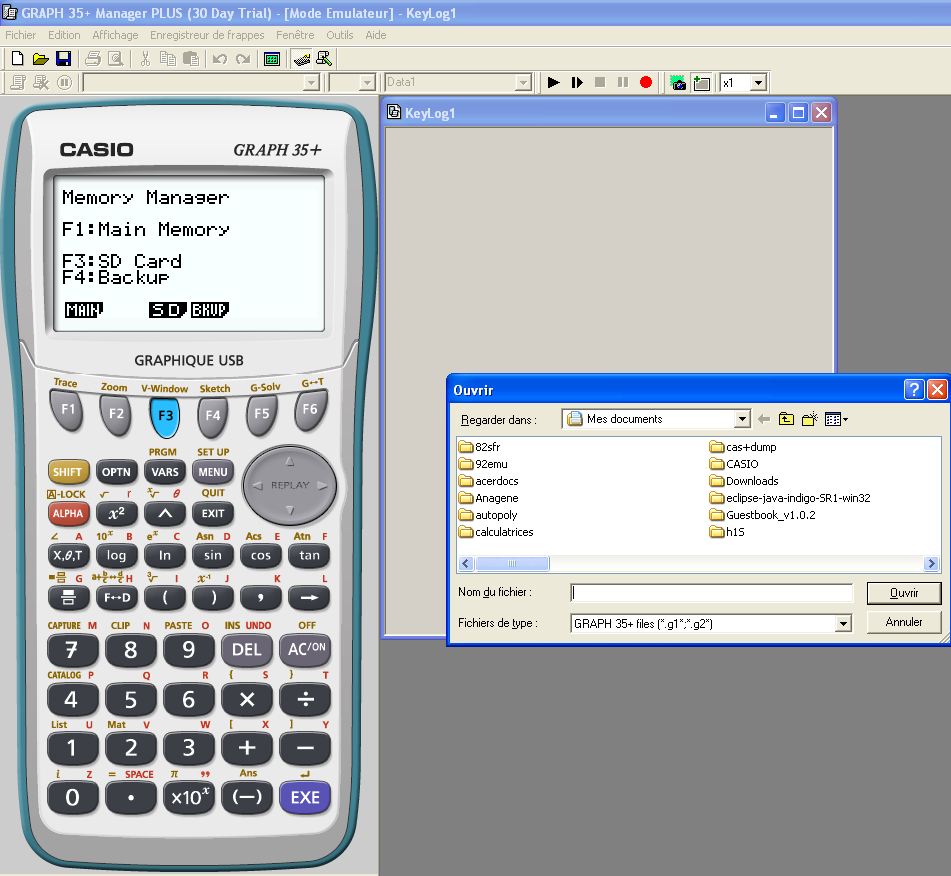Click the calculator sin key
951x876 pixels.
pyautogui.click(x=213, y=556)
